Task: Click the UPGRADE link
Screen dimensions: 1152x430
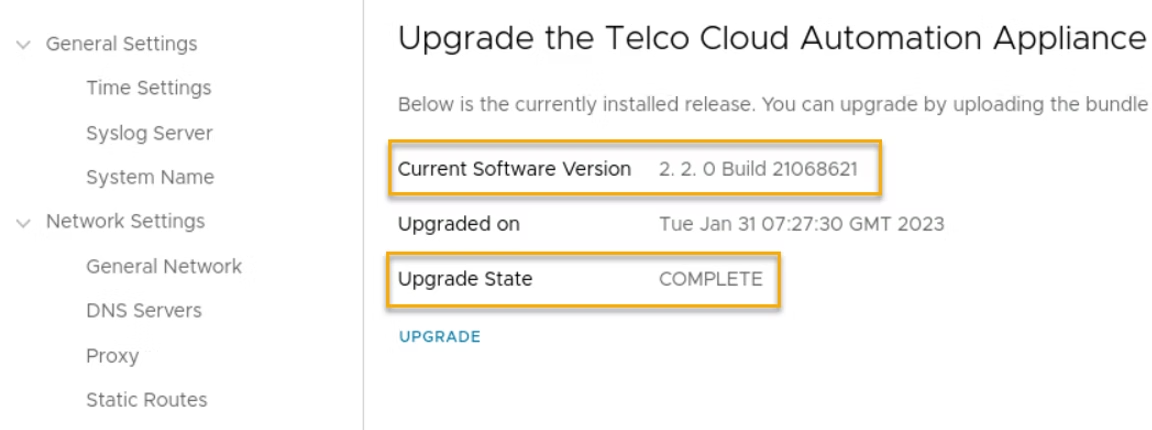Action: [439, 337]
